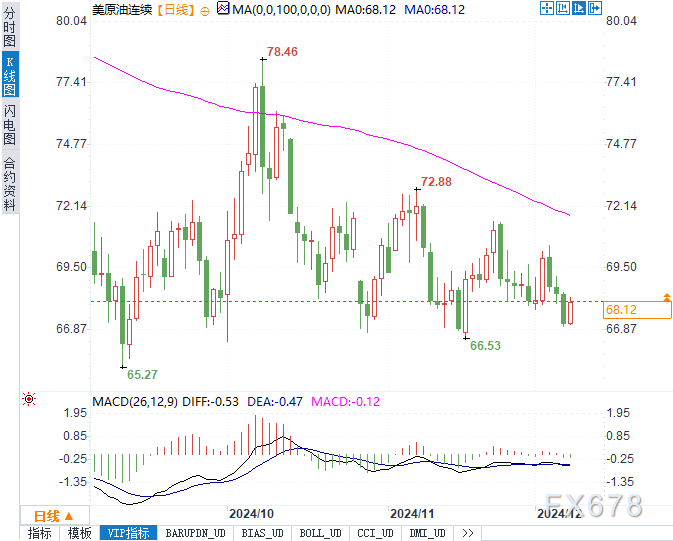Click the first blue crosshair toolbar icon
This screenshot has width=673, height=541.
coord(546,8)
